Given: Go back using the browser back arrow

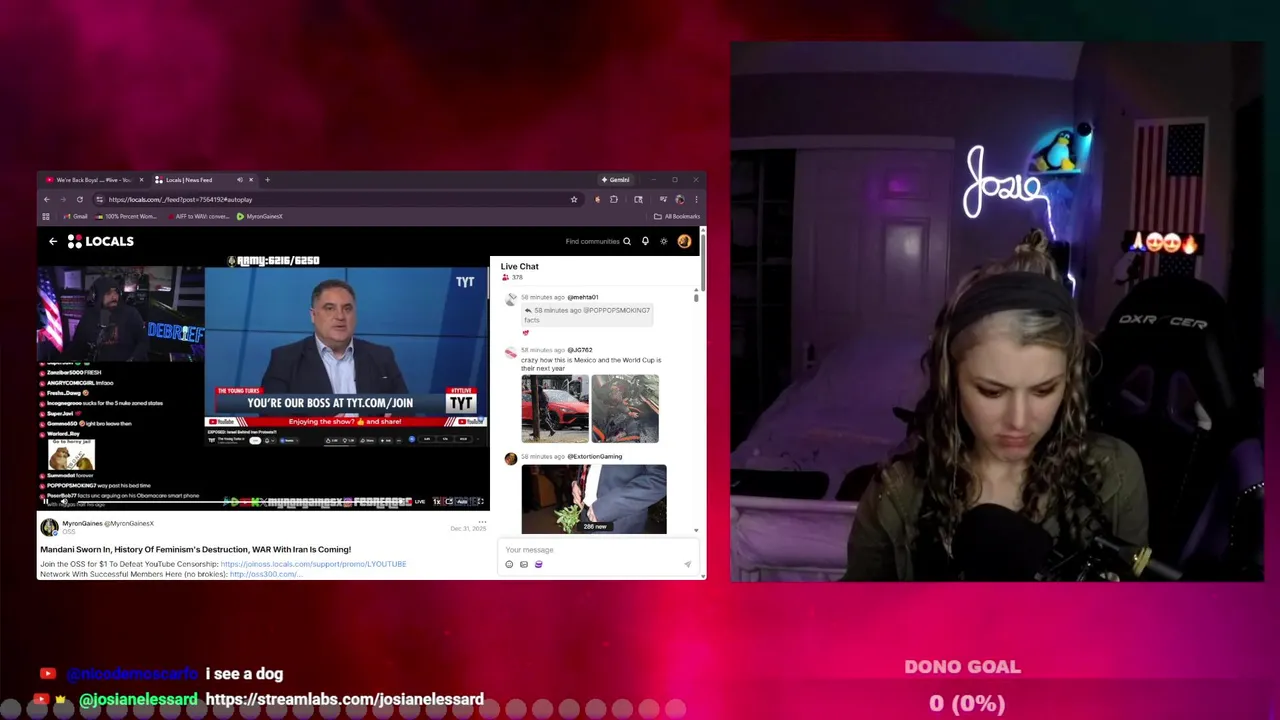Looking at the screenshot, I should (46, 199).
